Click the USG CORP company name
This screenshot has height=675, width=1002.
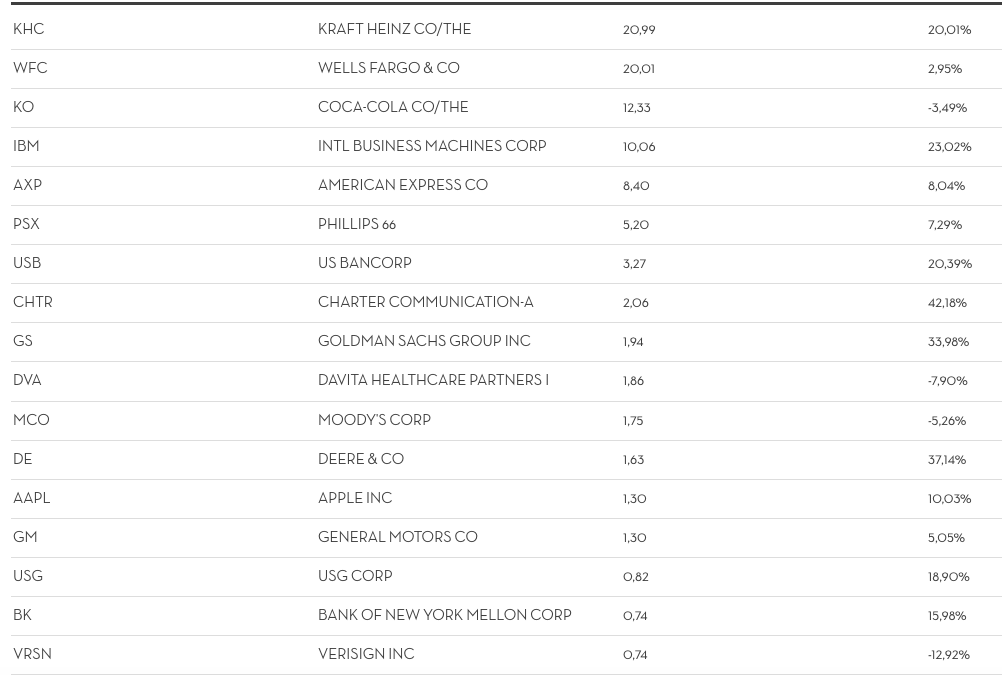[x=354, y=576]
